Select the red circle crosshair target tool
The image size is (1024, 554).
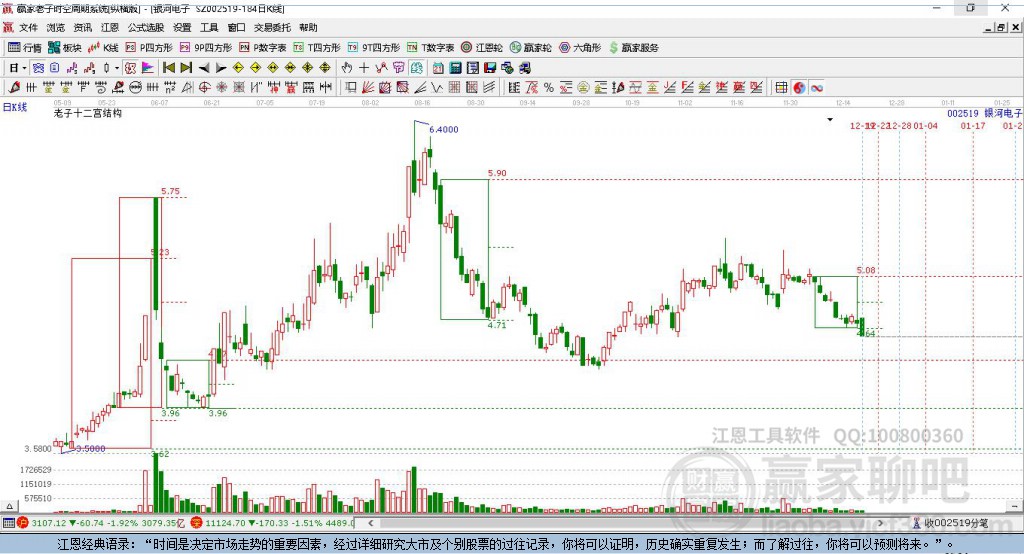pos(204,88)
